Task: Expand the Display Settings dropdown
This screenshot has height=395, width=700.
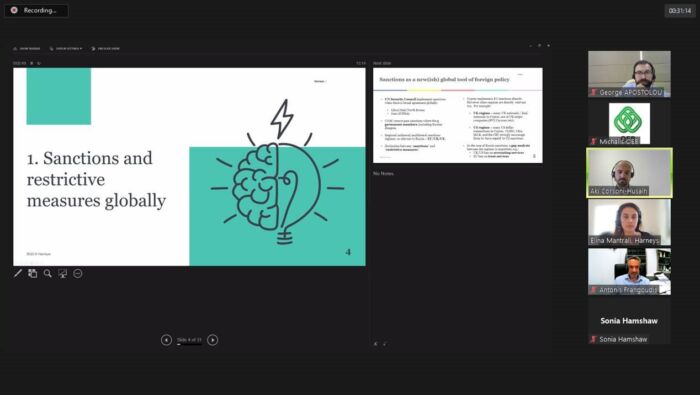Action: coord(66,48)
